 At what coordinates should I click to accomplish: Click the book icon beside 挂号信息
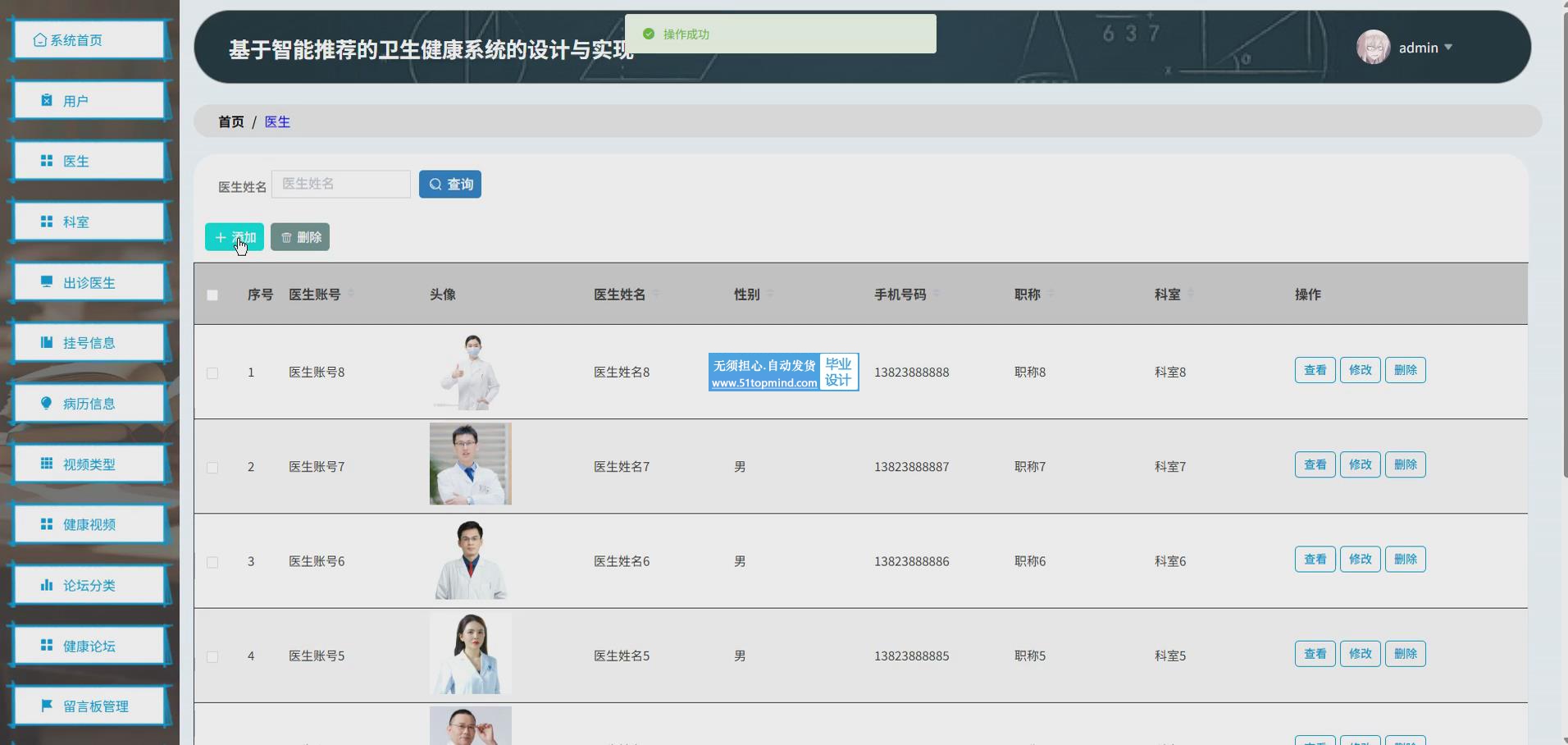coord(47,342)
